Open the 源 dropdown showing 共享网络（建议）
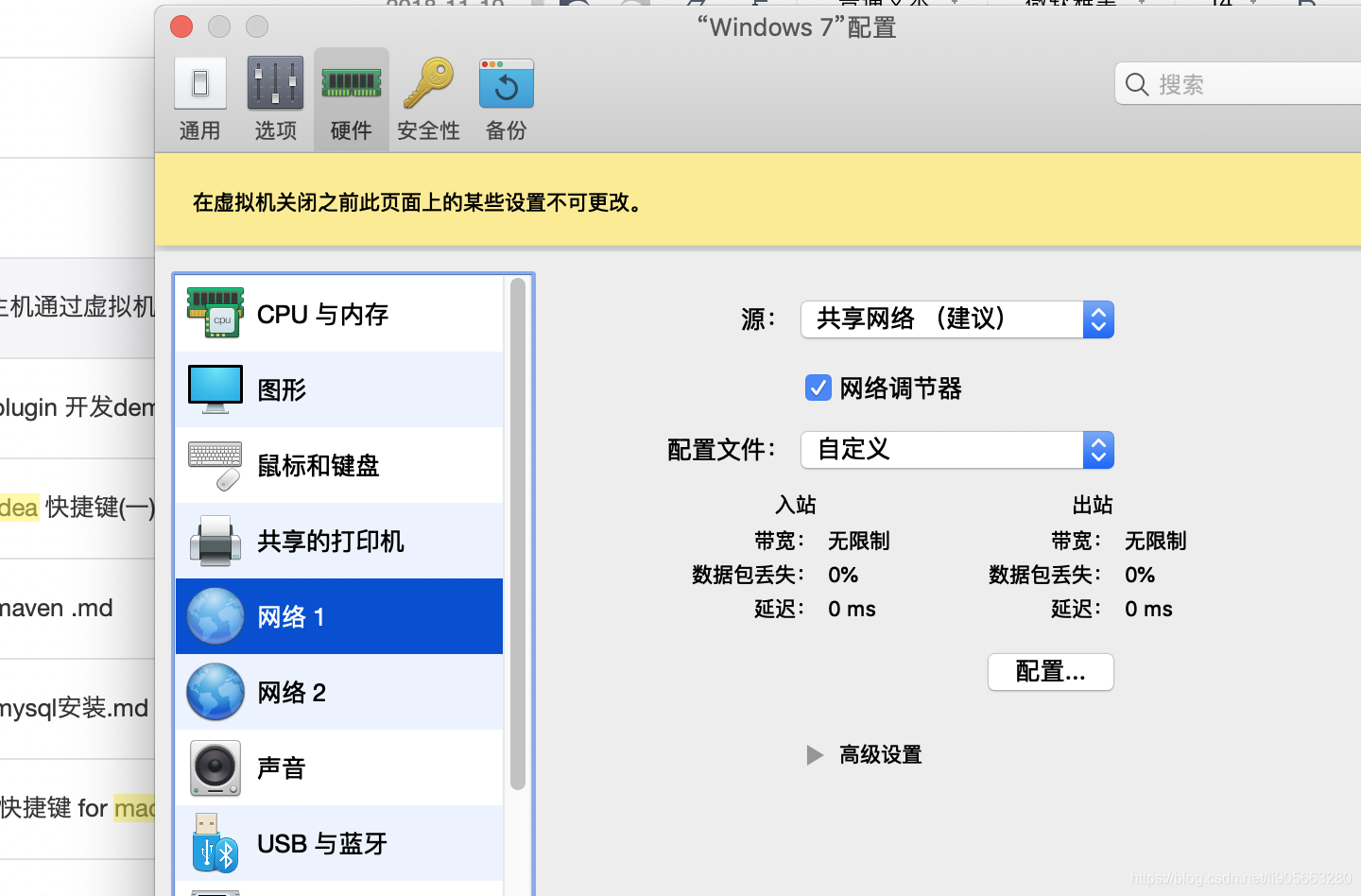 coord(957,319)
